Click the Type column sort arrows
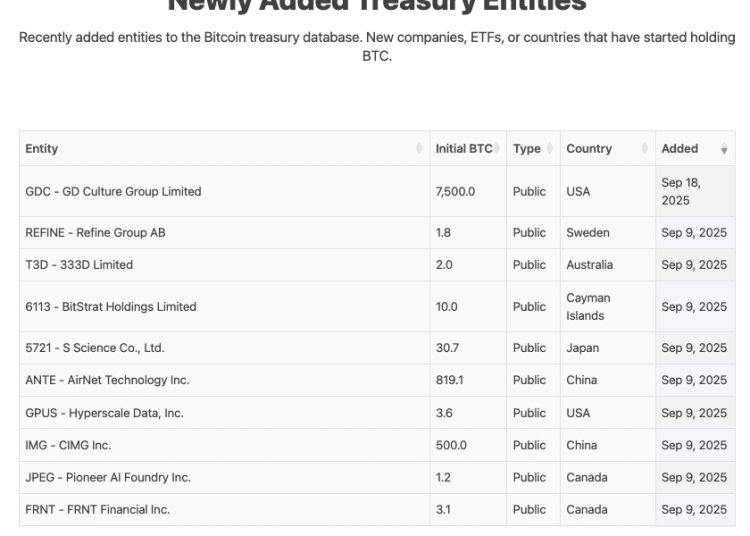 [x=549, y=149]
